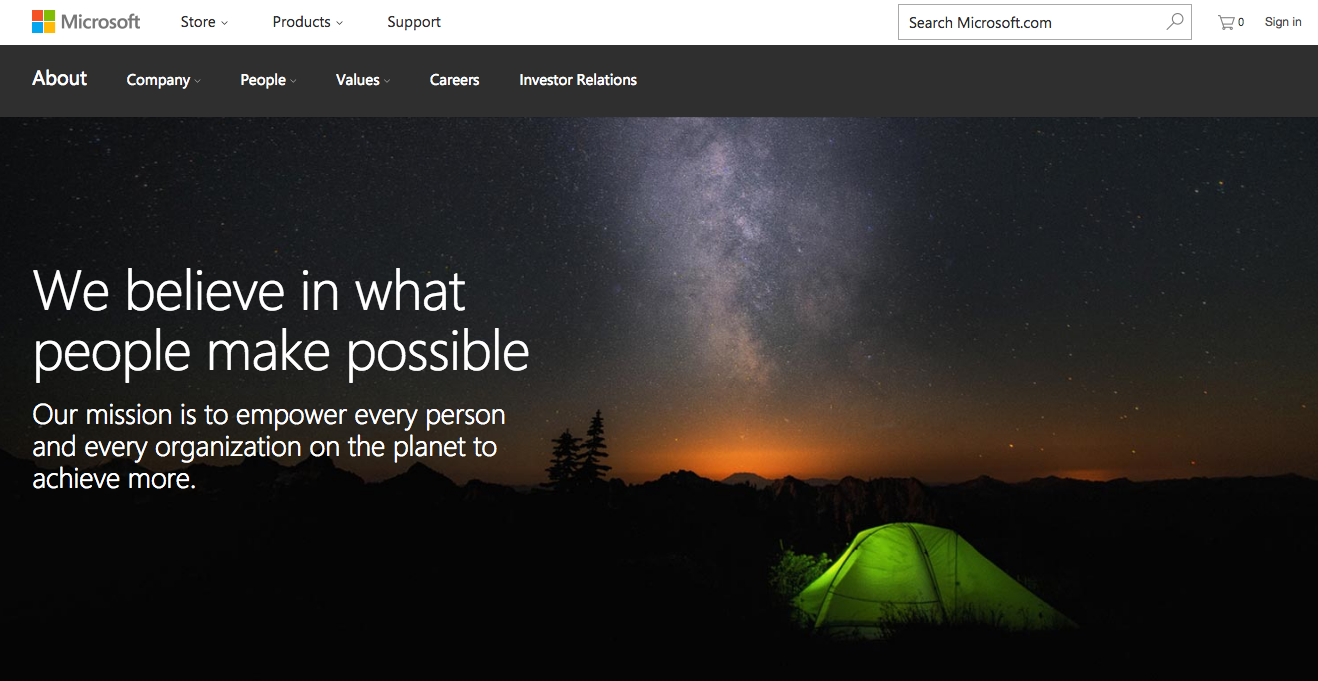The image size is (1318, 681).
Task: Click the Sign in link
Action: point(1283,22)
